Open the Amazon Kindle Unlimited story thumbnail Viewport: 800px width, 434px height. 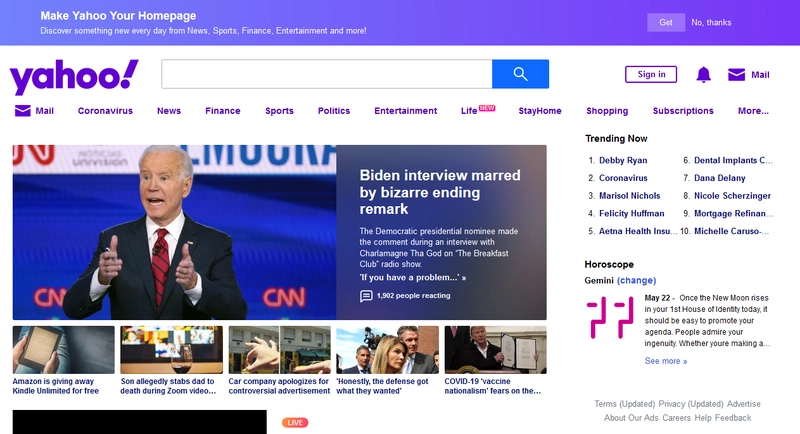(x=62, y=350)
